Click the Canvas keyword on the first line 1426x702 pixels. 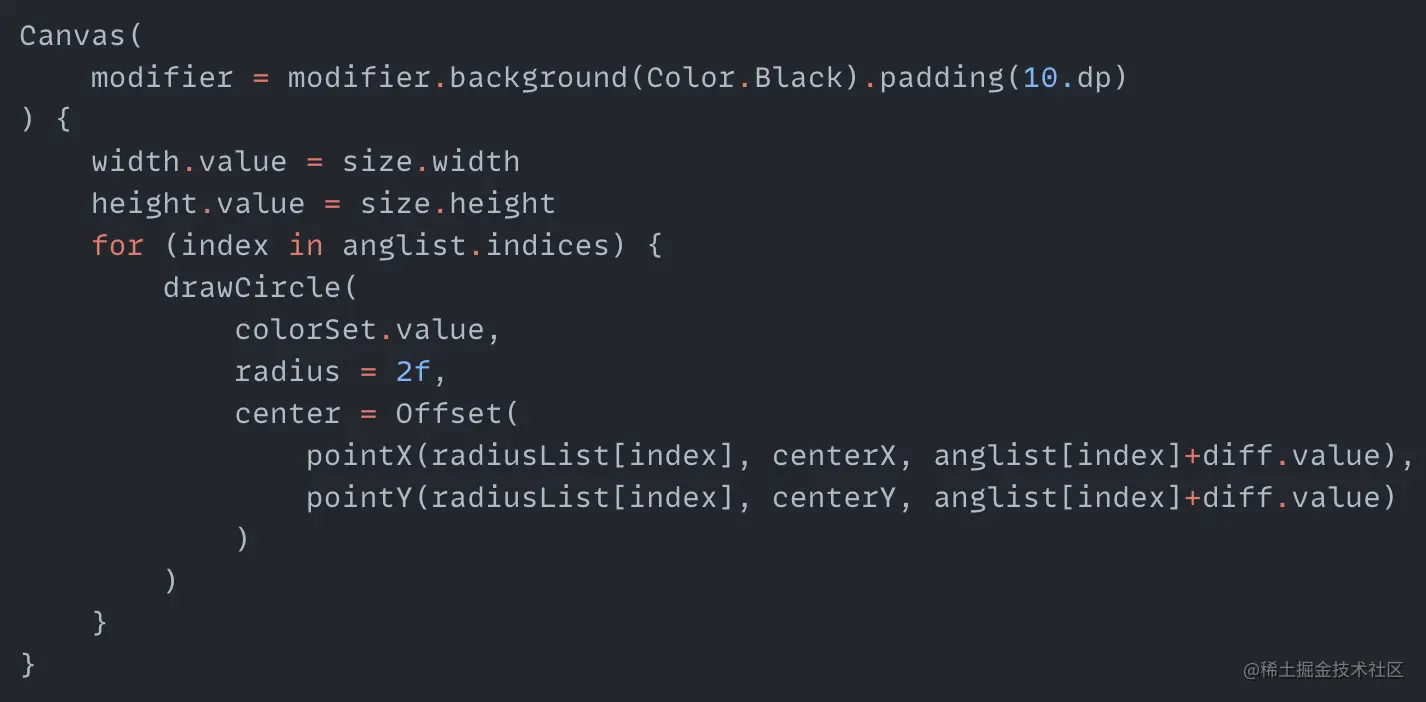73,35
